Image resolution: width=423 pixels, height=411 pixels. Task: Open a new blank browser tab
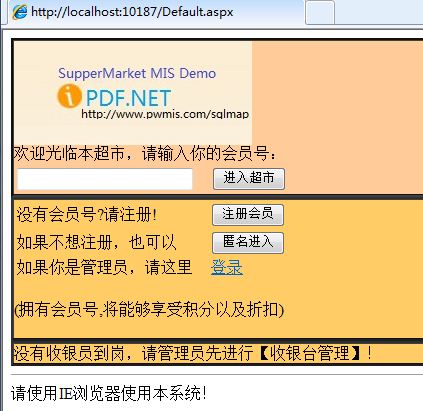(x=320, y=12)
